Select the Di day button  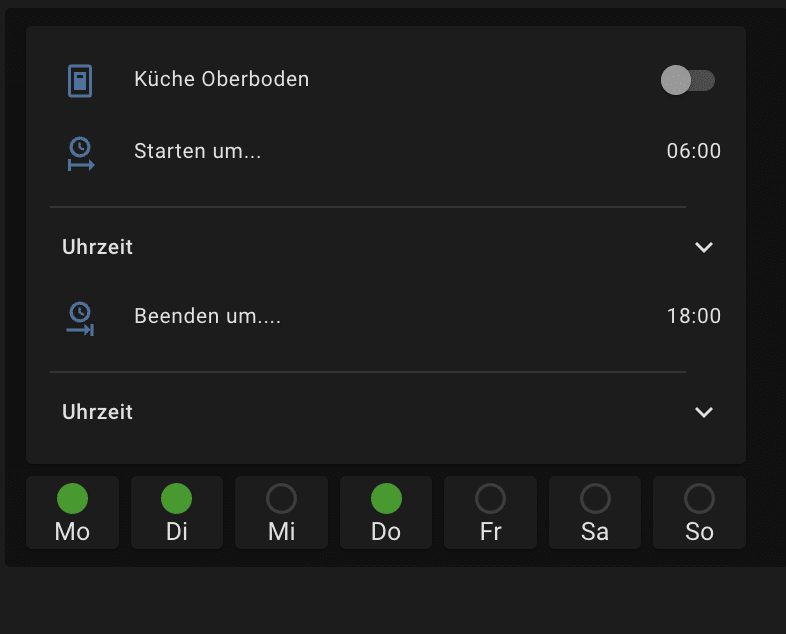click(x=177, y=513)
